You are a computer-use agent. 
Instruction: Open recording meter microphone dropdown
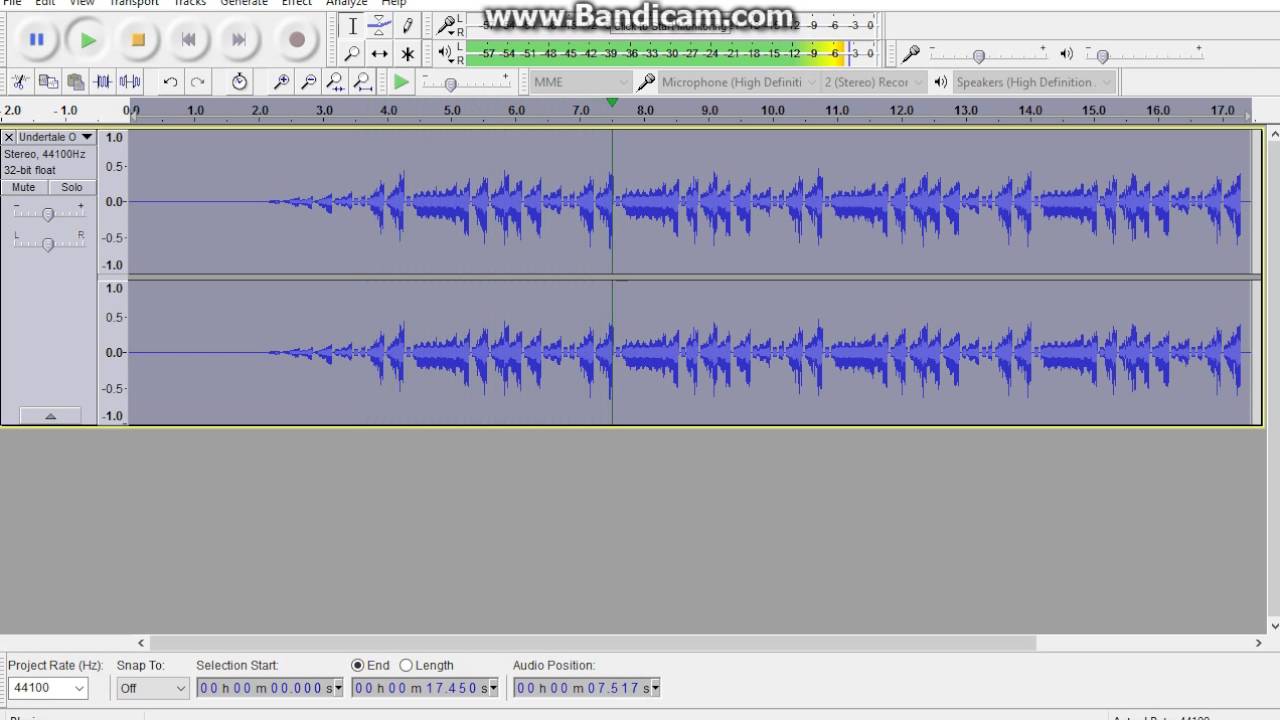[x=447, y=26]
